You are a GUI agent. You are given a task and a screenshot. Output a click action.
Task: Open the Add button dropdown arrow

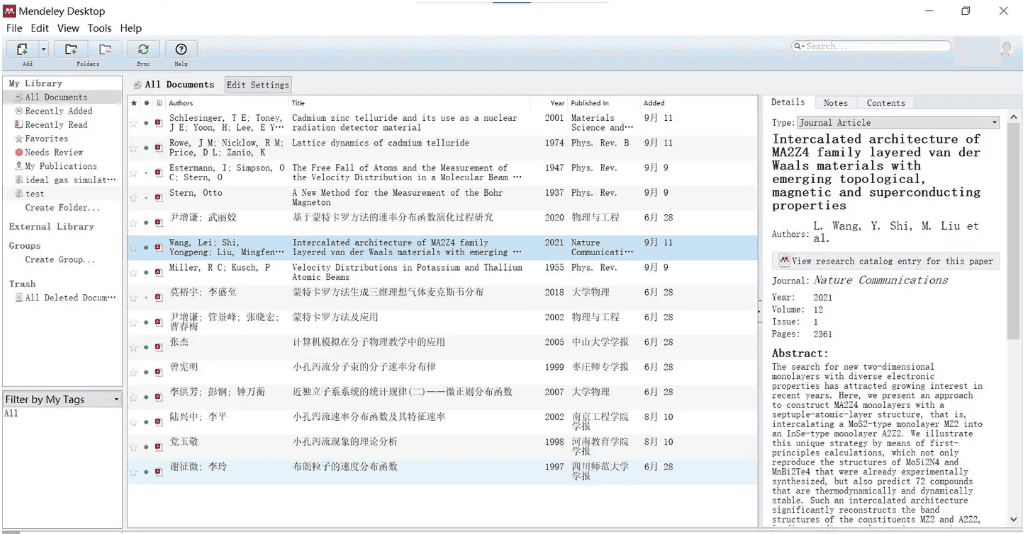[x=44, y=50]
